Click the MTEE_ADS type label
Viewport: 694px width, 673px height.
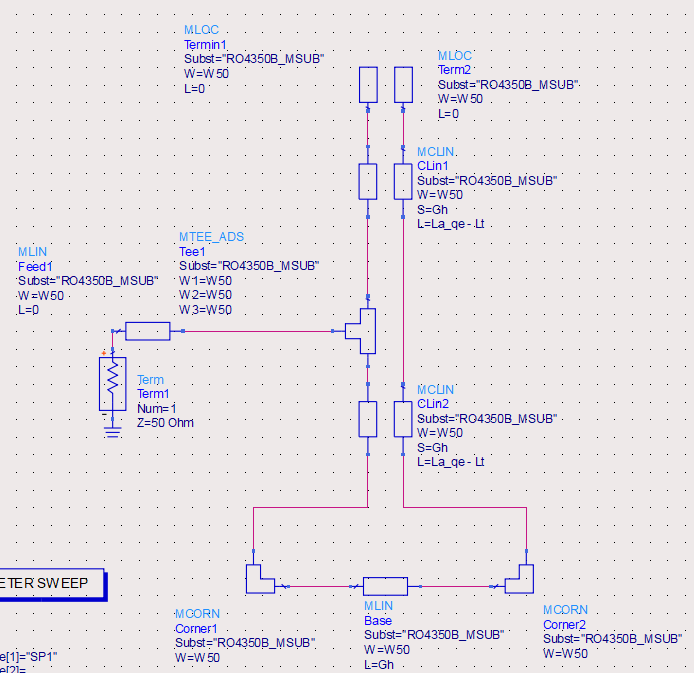tap(212, 237)
